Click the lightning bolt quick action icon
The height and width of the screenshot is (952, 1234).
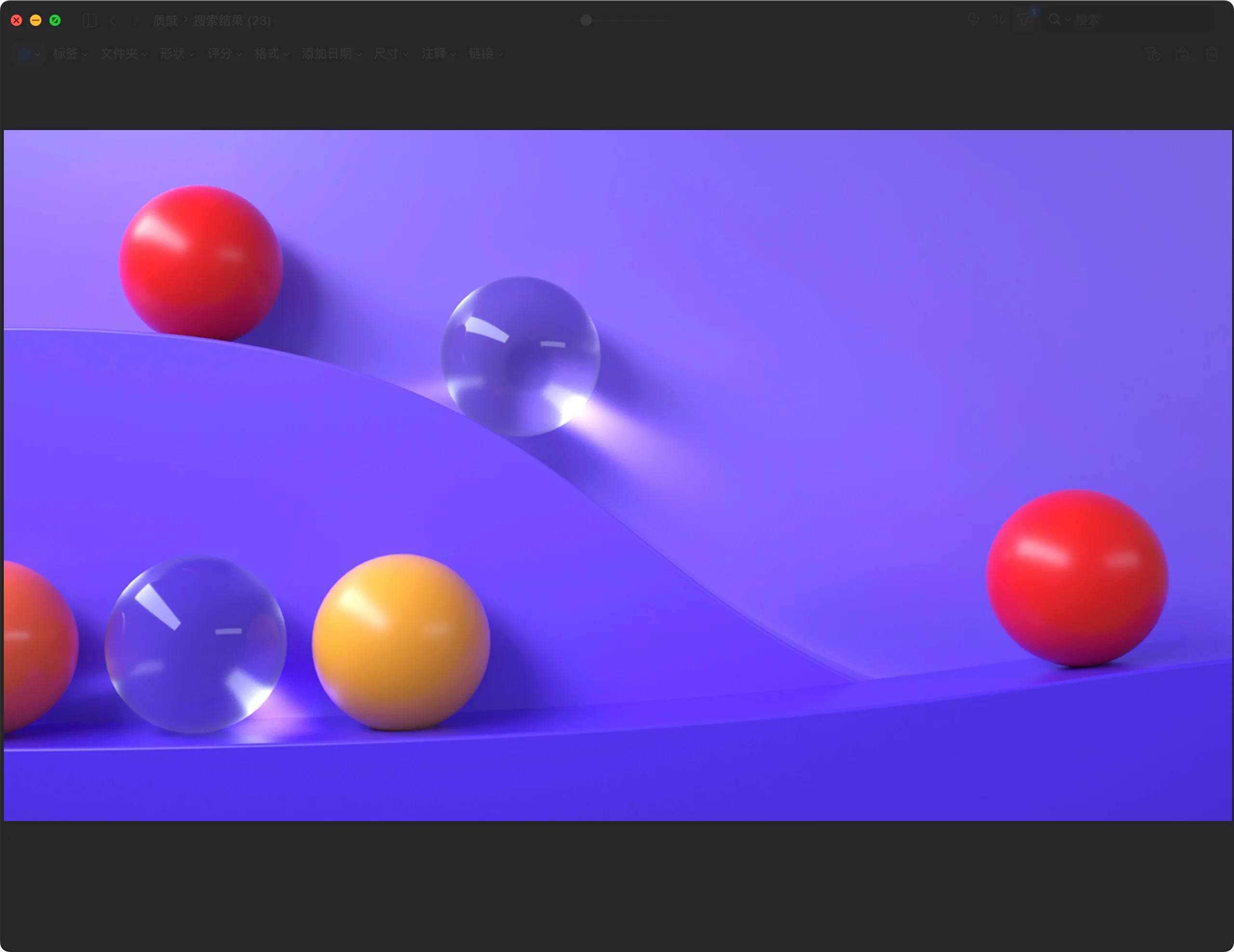973,20
